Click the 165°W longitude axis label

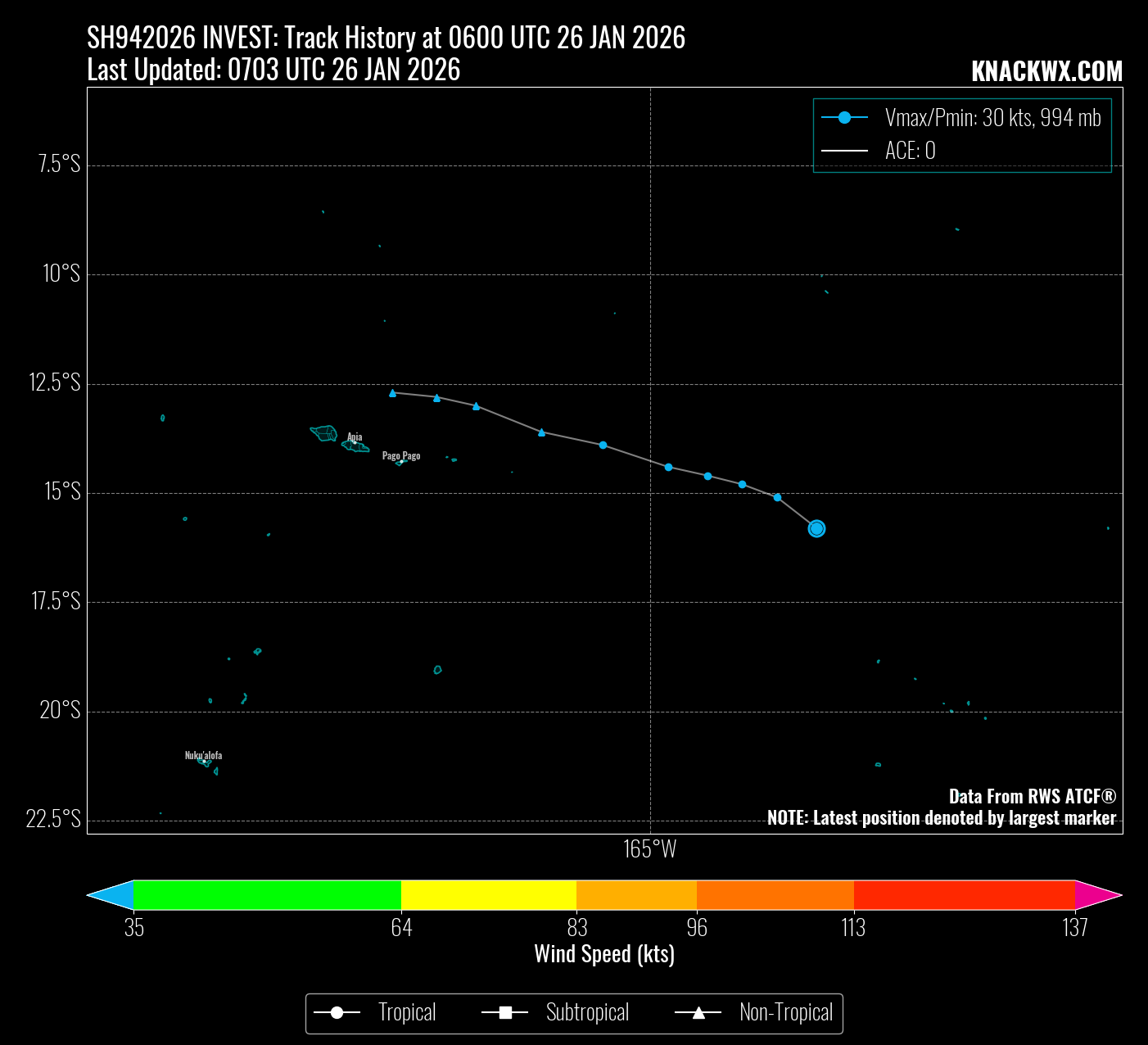tap(650, 849)
